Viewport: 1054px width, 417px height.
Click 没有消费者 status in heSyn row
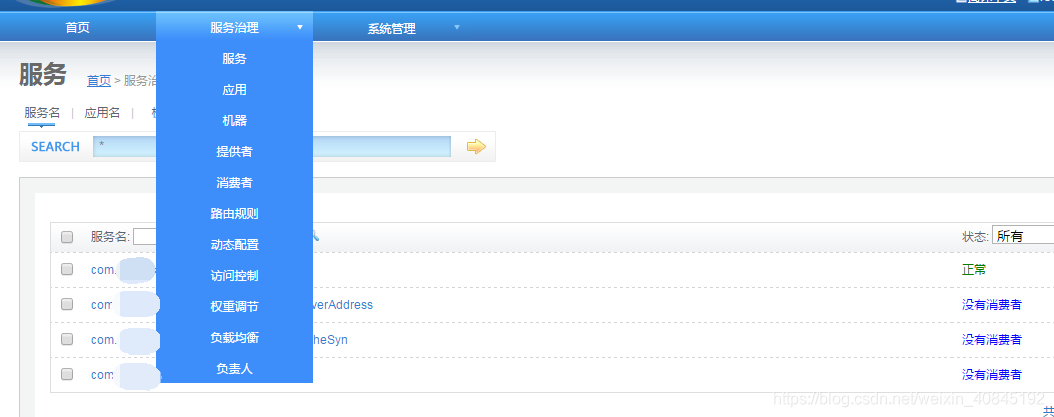coord(991,340)
